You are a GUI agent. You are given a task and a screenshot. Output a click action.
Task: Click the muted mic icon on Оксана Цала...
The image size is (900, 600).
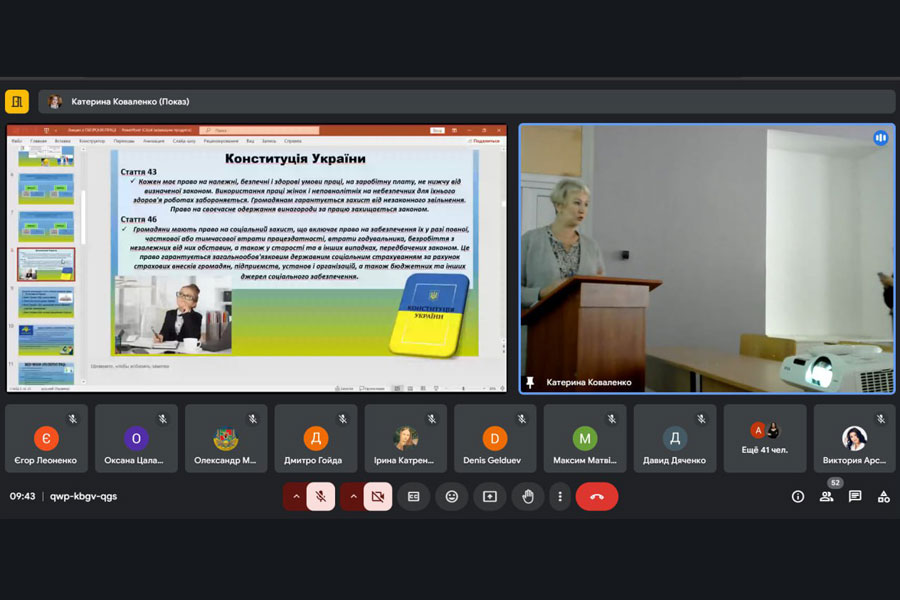coord(163,419)
